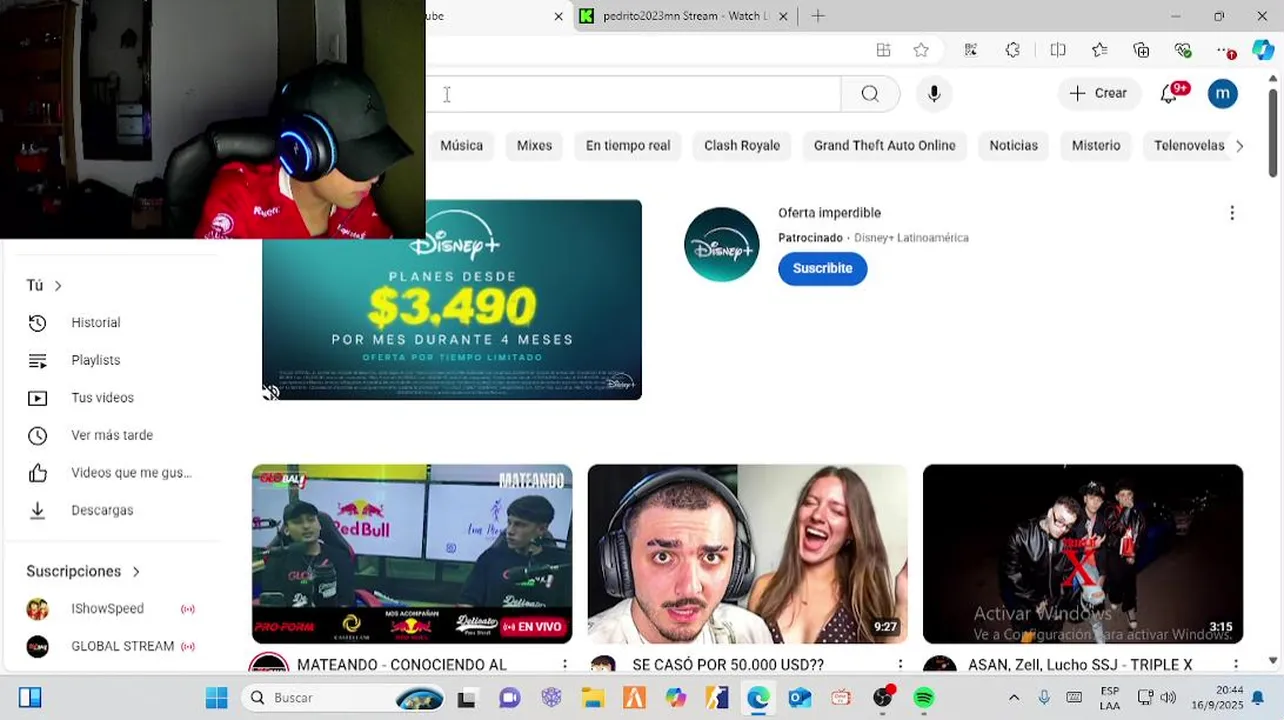
Task: Open Widgets panel in taskbar corner
Action: pos(30,698)
